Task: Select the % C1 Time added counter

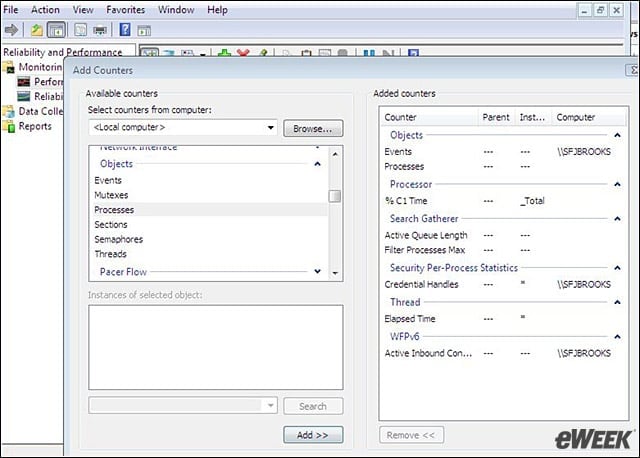Action: (503, 201)
